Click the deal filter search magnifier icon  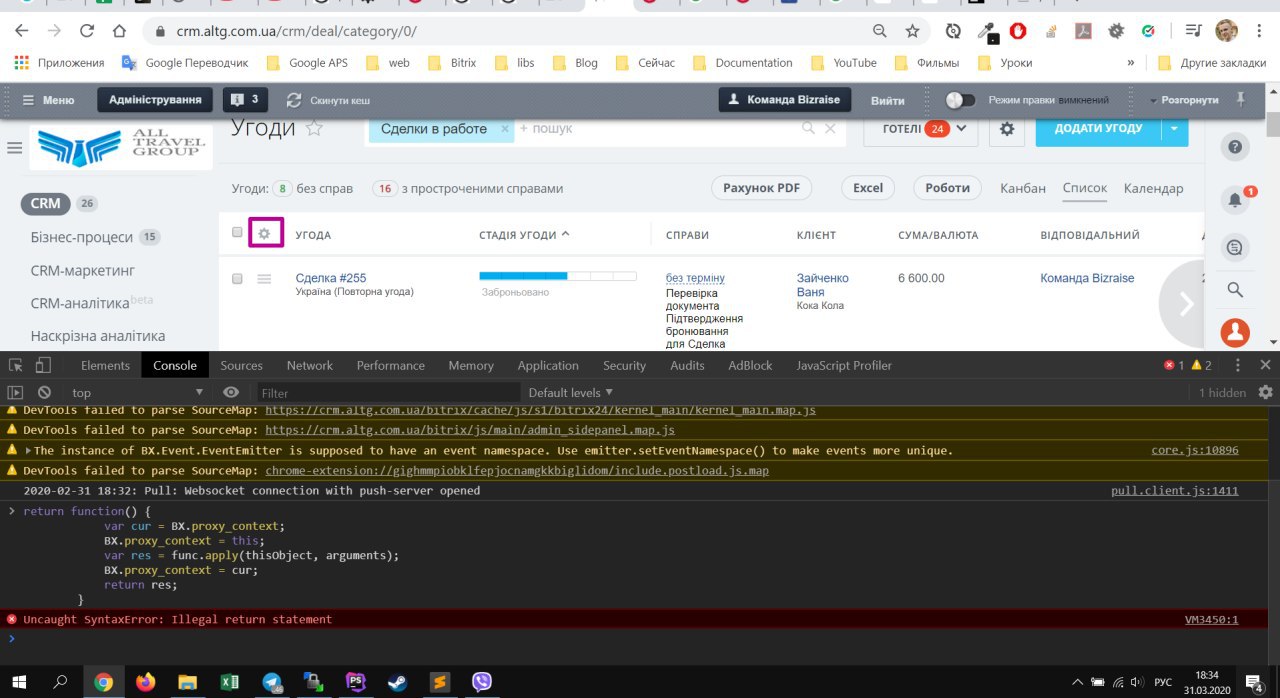pyautogui.click(x=810, y=128)
